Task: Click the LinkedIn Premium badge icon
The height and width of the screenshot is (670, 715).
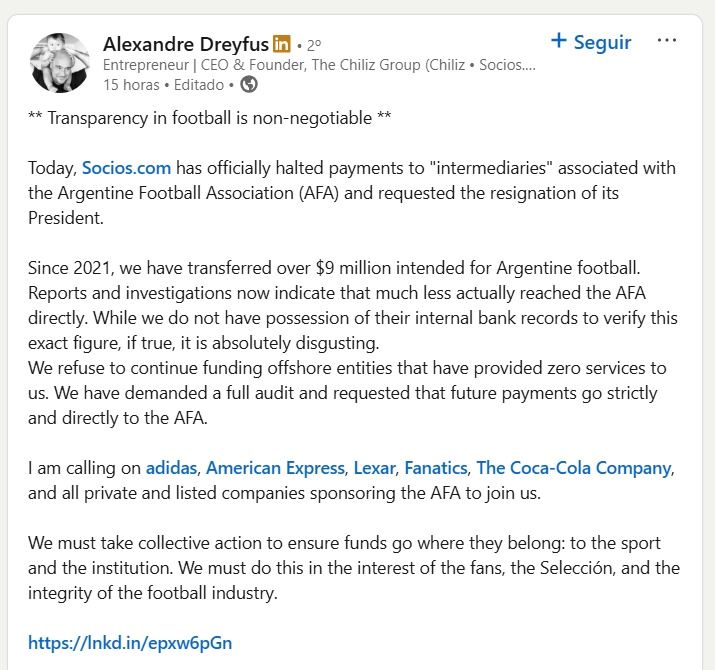Action: click(x=282, y=44)
